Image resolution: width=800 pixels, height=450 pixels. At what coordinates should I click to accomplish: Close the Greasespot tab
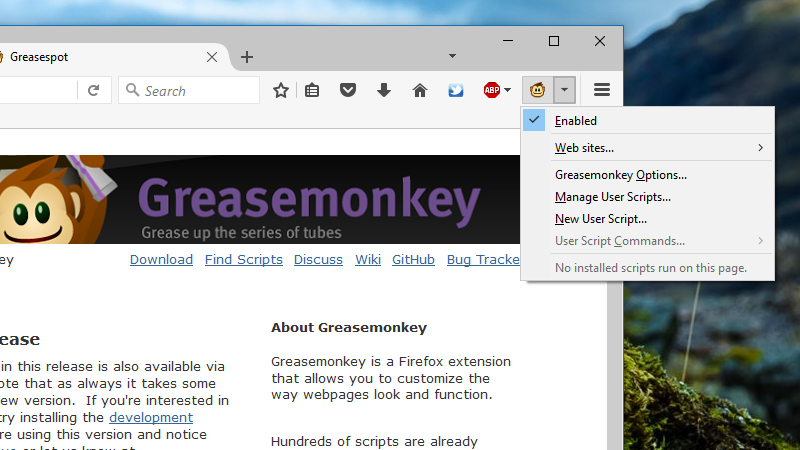(x=212, y=57)
